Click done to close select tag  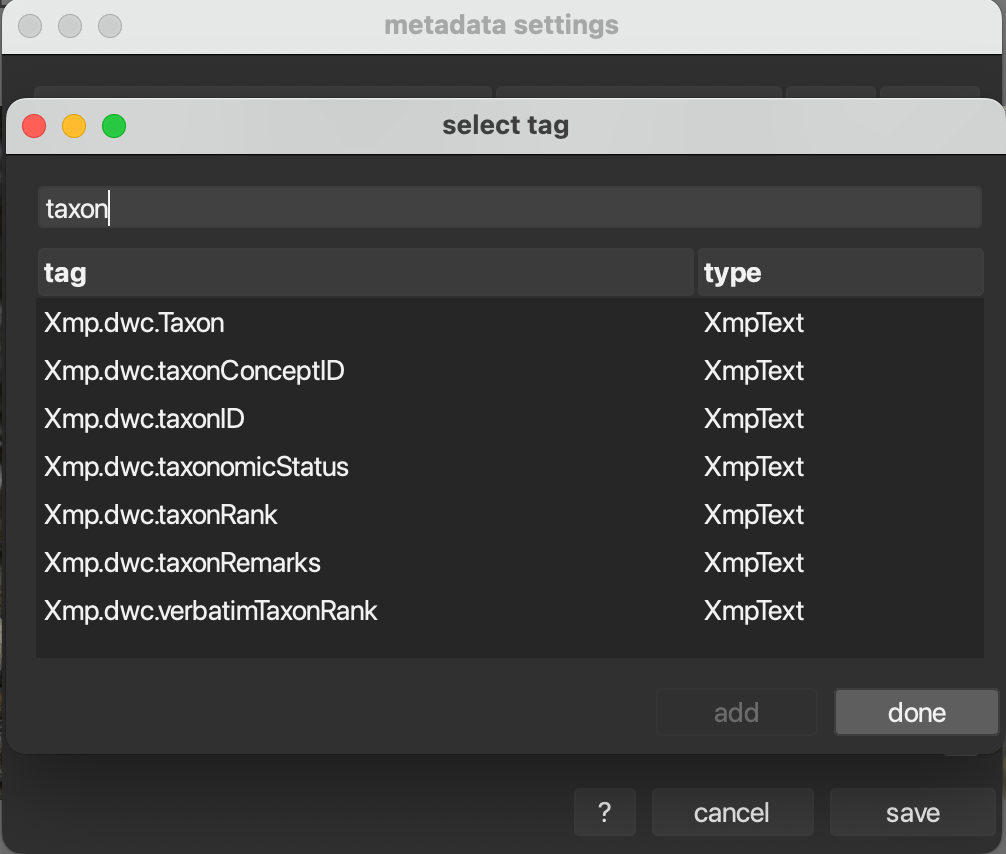[x=916, y=712]
